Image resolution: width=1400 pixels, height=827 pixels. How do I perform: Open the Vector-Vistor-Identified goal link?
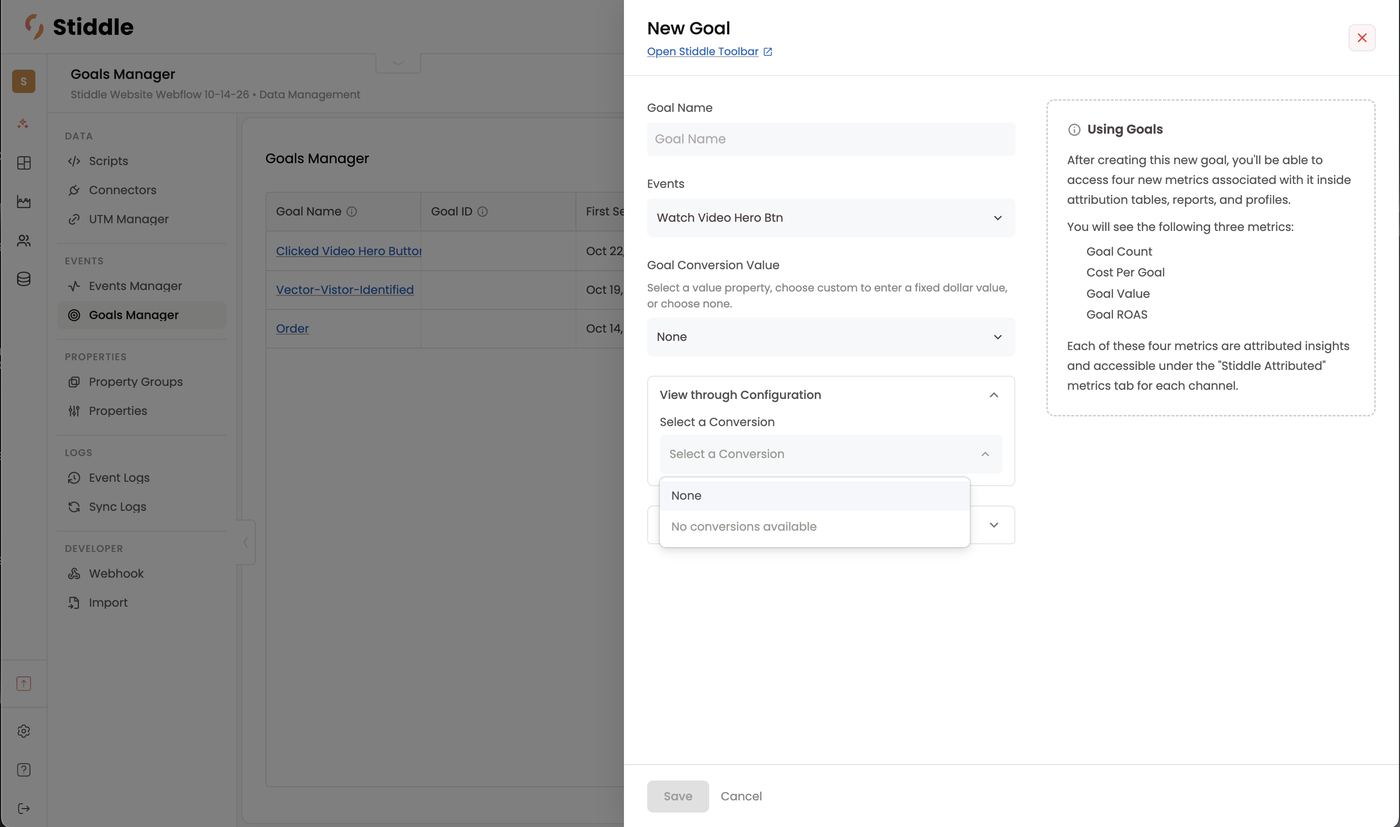pos(345,290)
